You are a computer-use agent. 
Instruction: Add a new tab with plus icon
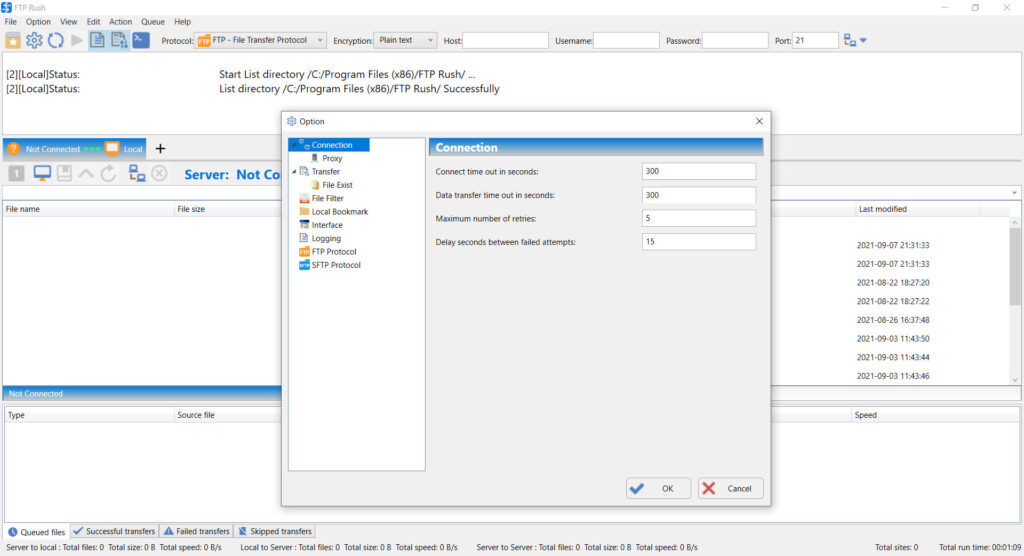[x=160, y=149]
